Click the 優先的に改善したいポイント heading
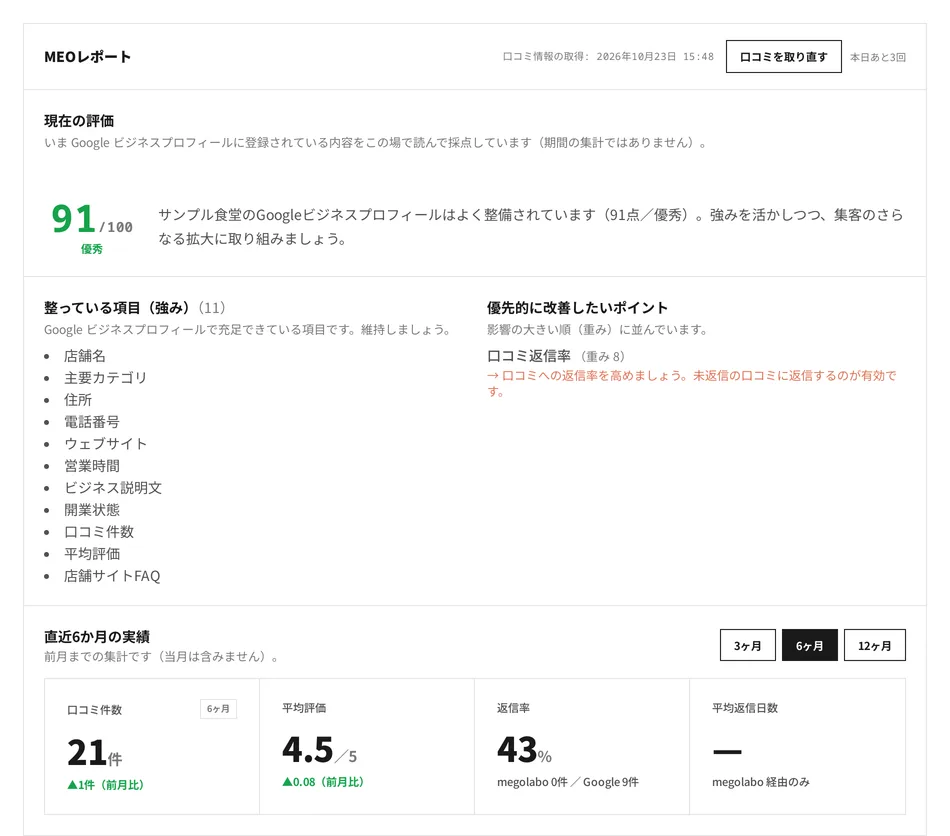The image size is (950, 836). pos(577,308)
